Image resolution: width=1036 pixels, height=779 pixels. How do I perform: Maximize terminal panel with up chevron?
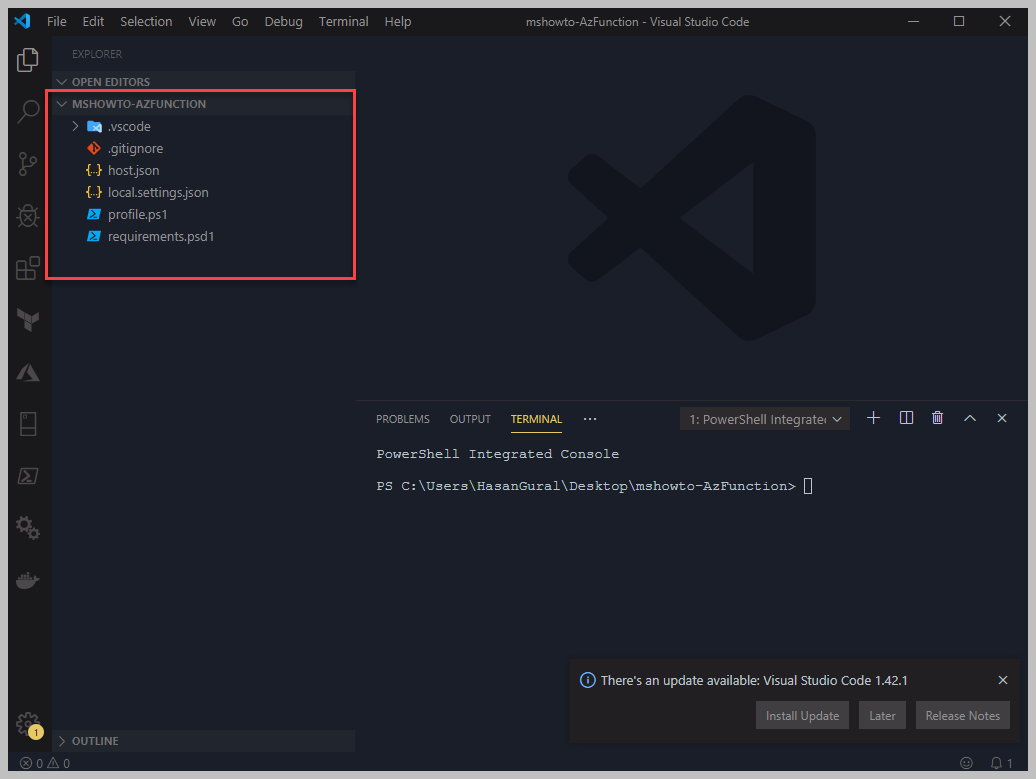click(969, 418)
